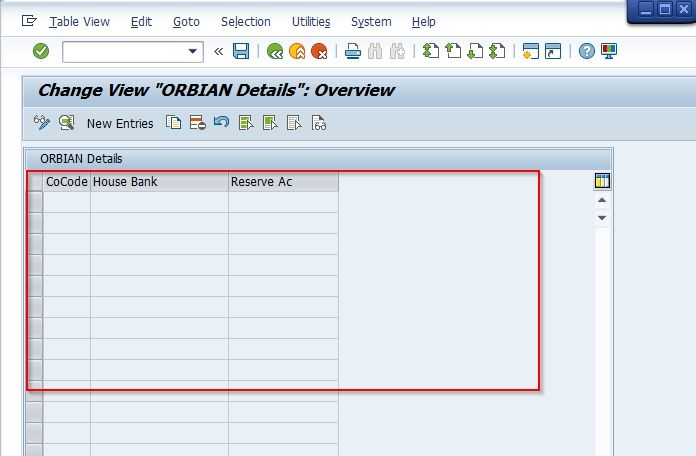Go to Previous Page icon

tap(453, 51)
